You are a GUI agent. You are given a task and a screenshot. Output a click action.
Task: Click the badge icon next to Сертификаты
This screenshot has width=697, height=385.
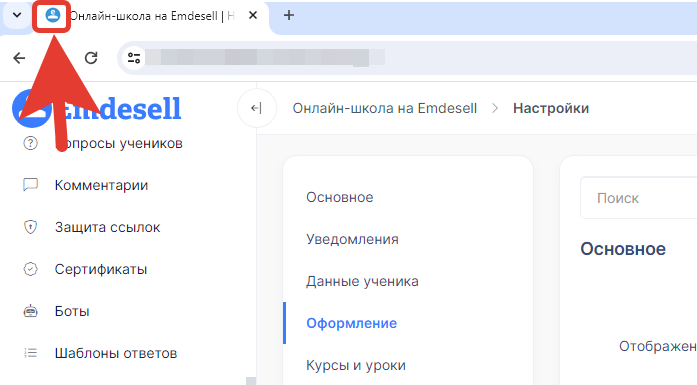tap(30, 269)
